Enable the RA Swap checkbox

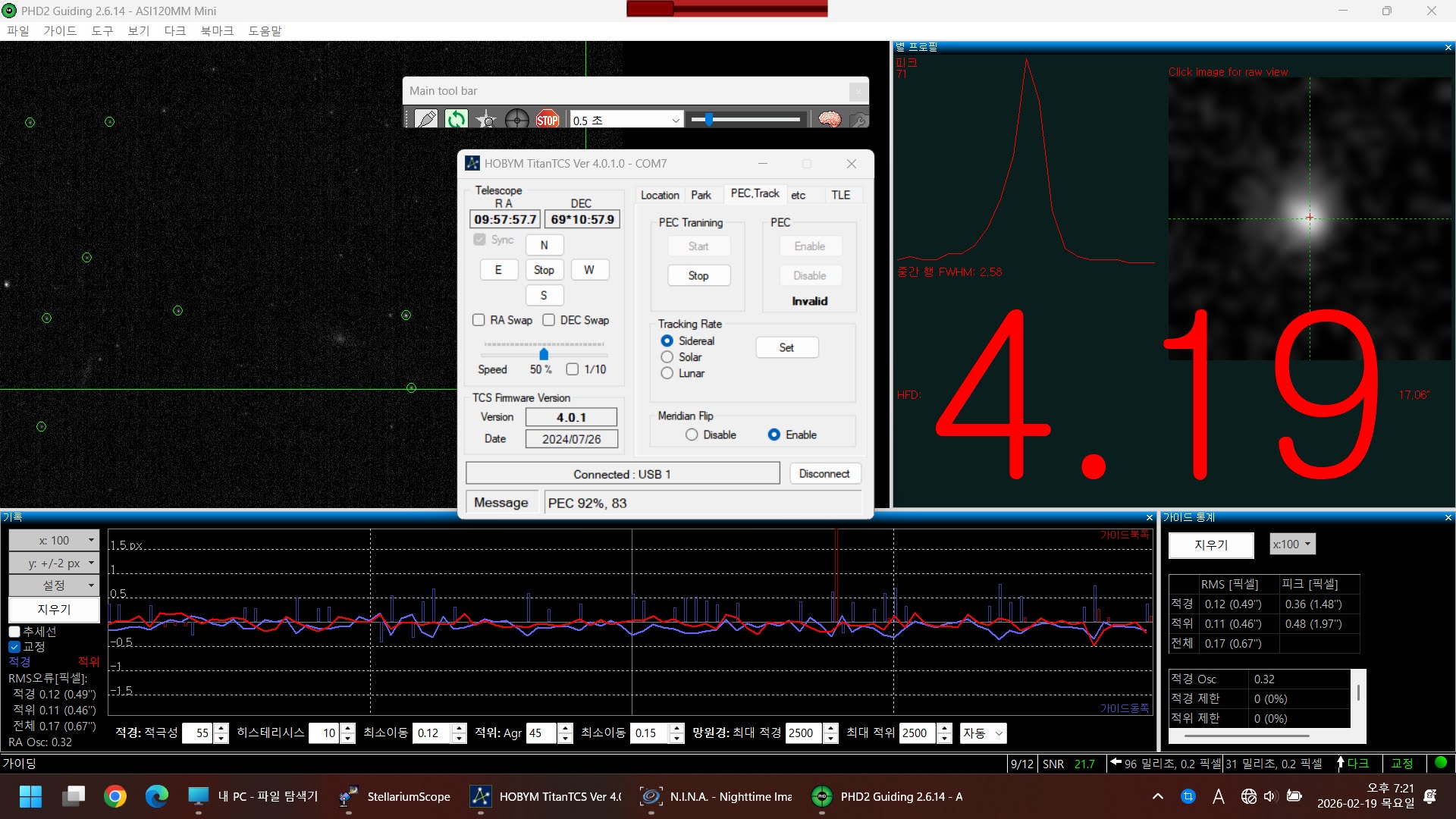click(479, 320)
